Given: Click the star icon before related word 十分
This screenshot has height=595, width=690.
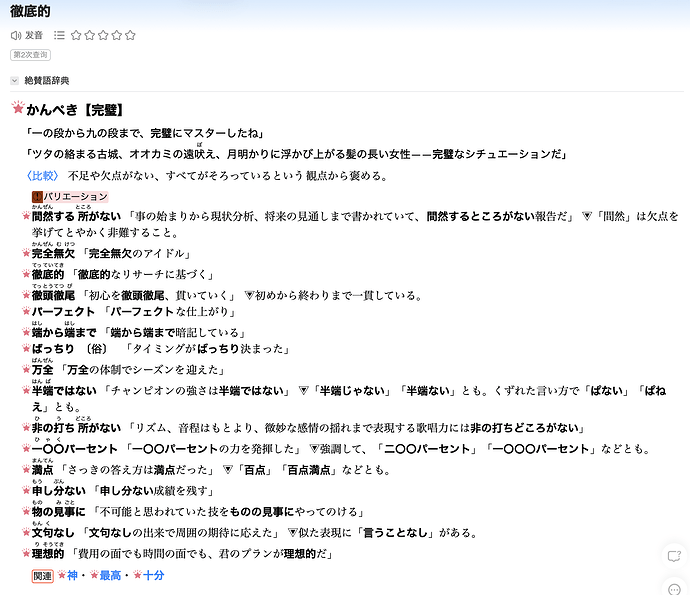Looking at the screenshot, I should (138, 575).
